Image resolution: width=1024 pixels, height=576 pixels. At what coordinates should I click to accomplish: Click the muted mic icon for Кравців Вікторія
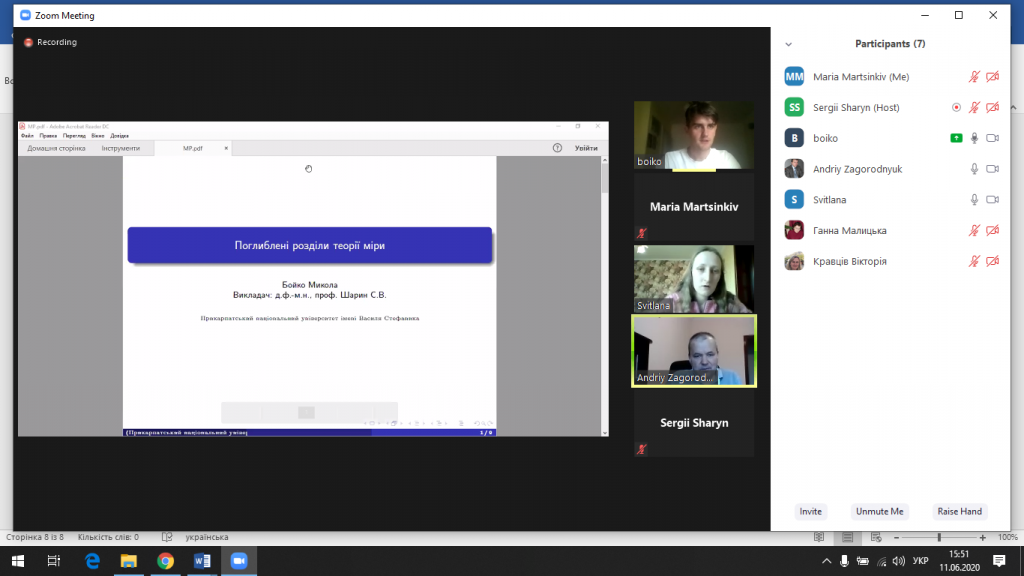(x=974, y=262)
